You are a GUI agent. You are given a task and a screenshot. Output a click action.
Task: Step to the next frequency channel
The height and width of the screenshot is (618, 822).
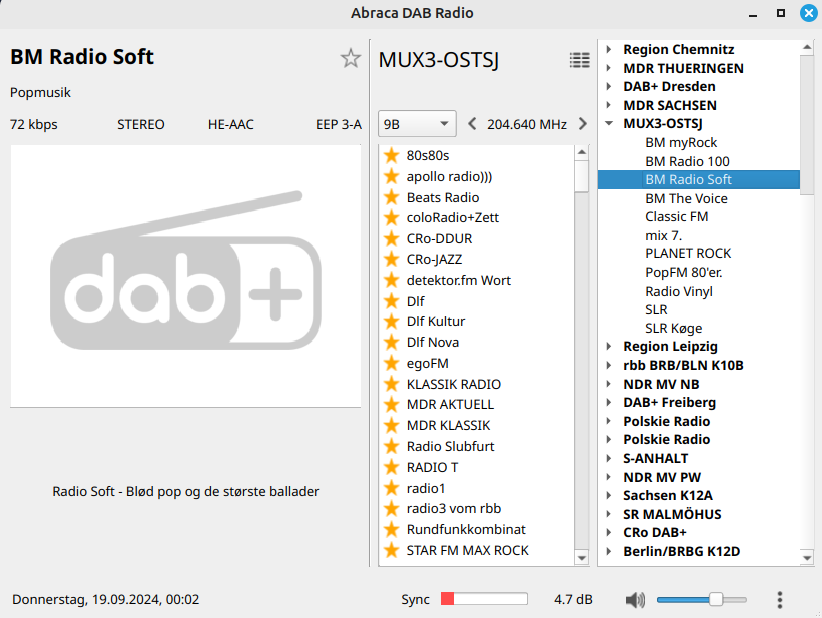[x=582, y=125]
